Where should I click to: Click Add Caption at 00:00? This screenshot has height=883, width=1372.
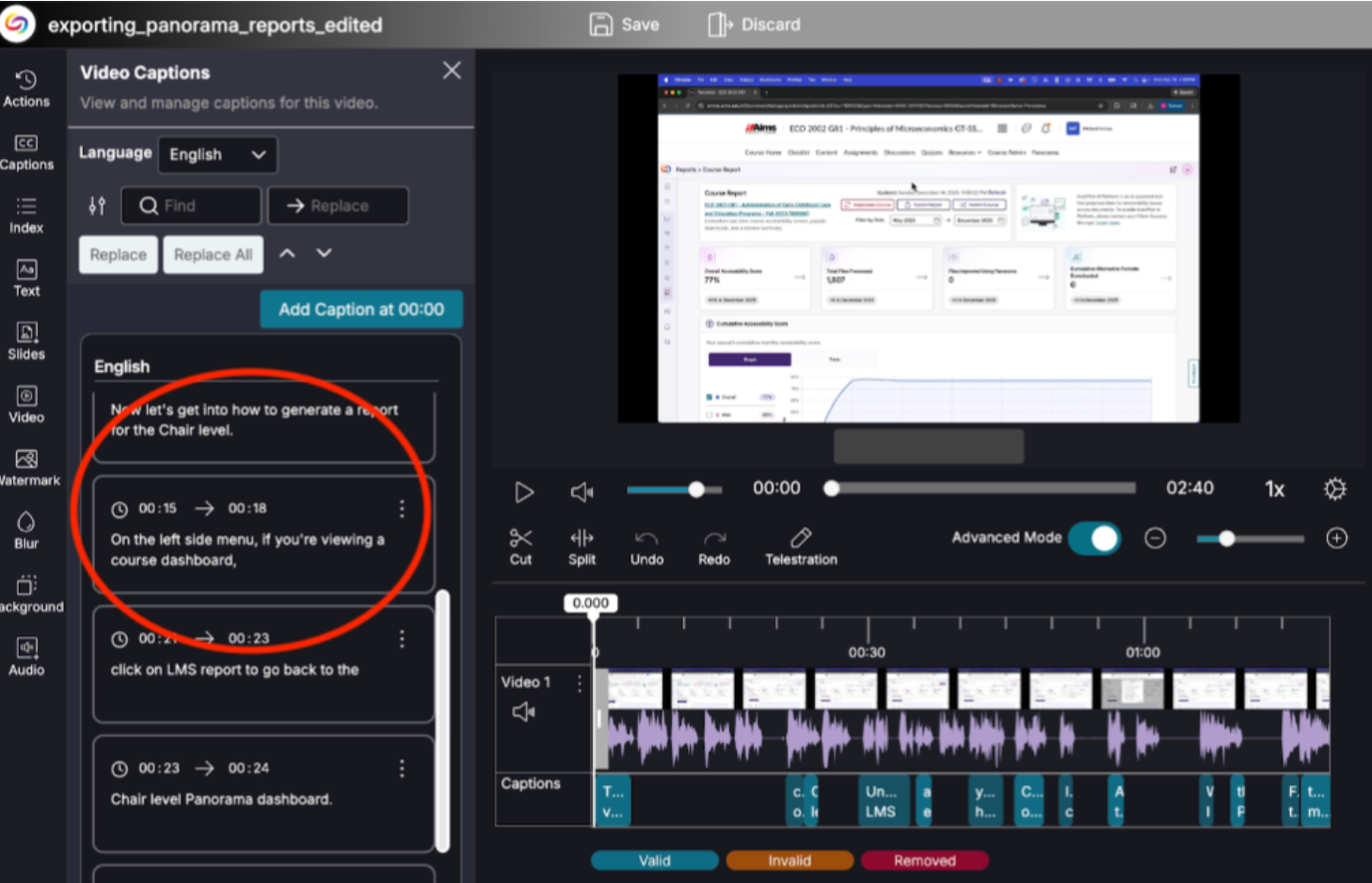pos(360,309)
